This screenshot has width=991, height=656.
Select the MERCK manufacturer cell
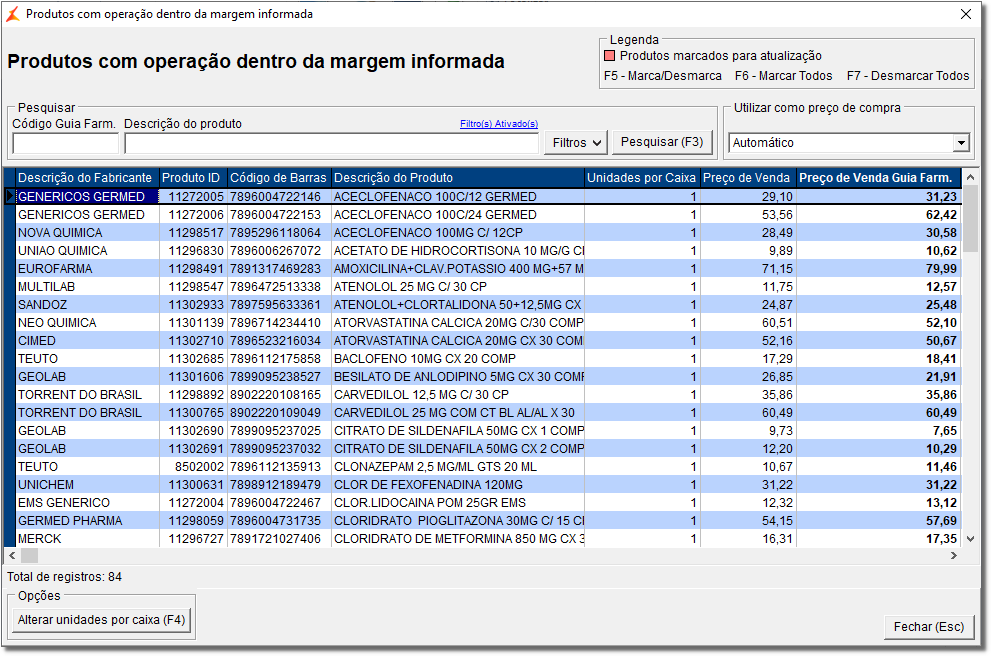pyautogui.click(x=87, y=539)
